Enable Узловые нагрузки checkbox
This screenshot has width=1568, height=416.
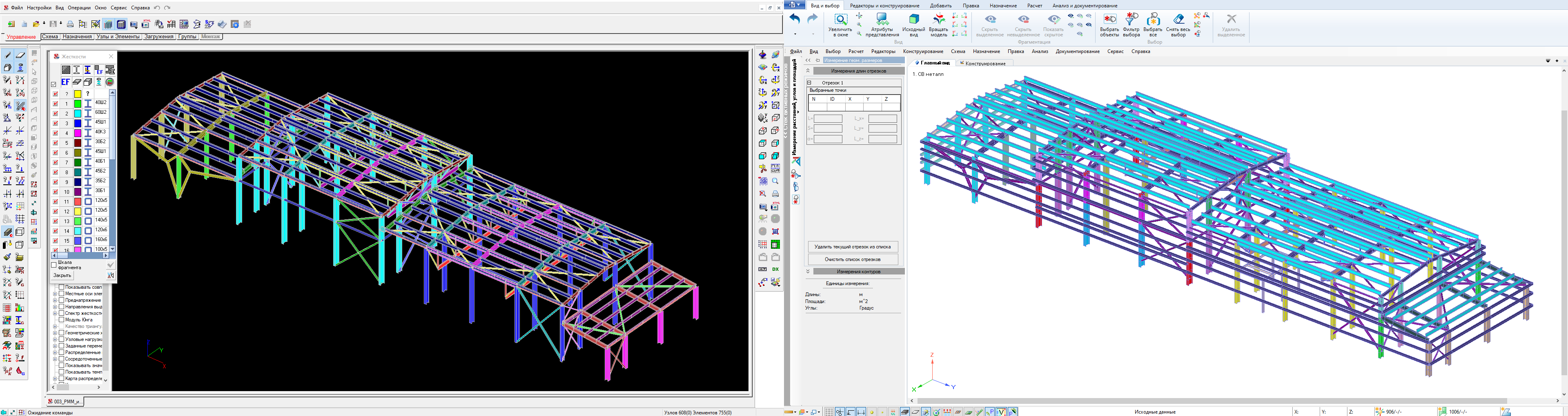[62, 339]
